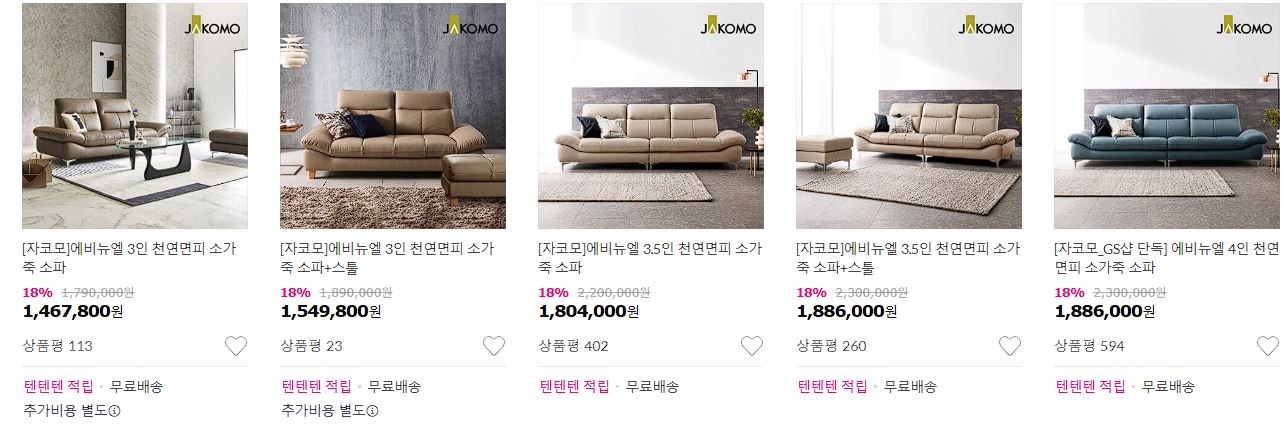The image size is (1285, 439).
Task: Open GS샵 단독 에비뉴엘 4인 title link
Action: point(1167,258)
